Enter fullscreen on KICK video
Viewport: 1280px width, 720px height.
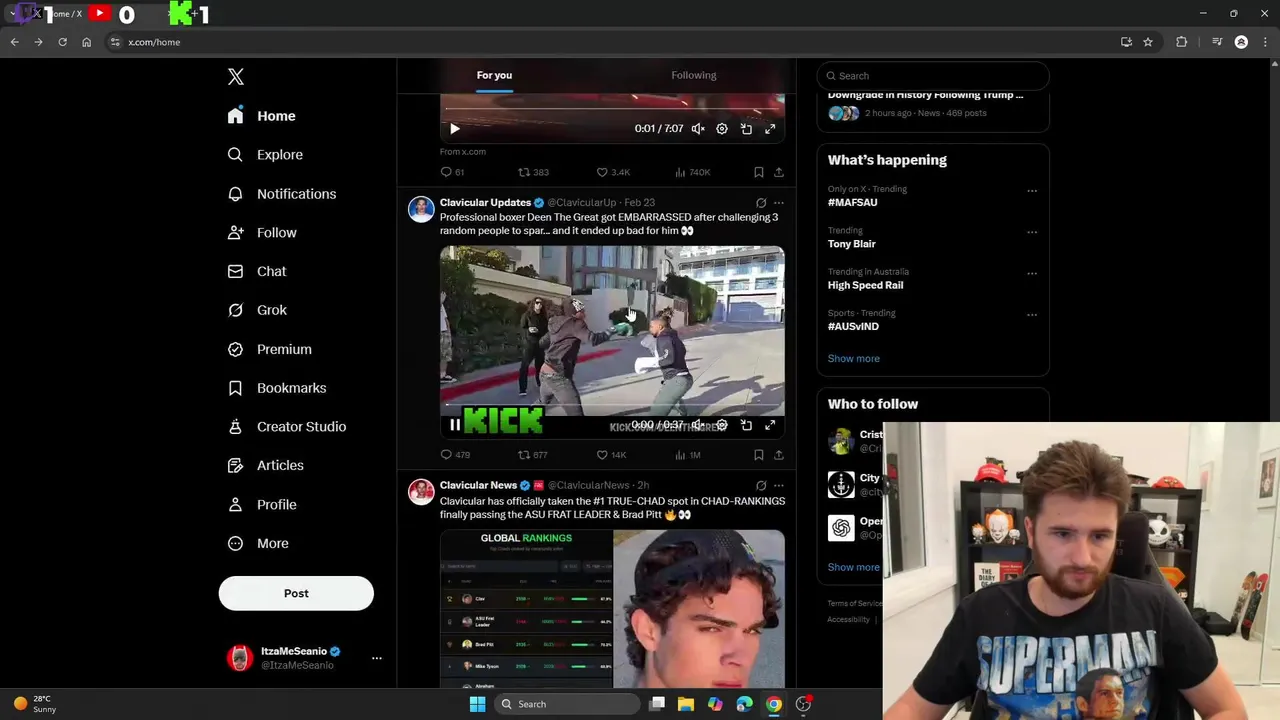coord(770,425)
